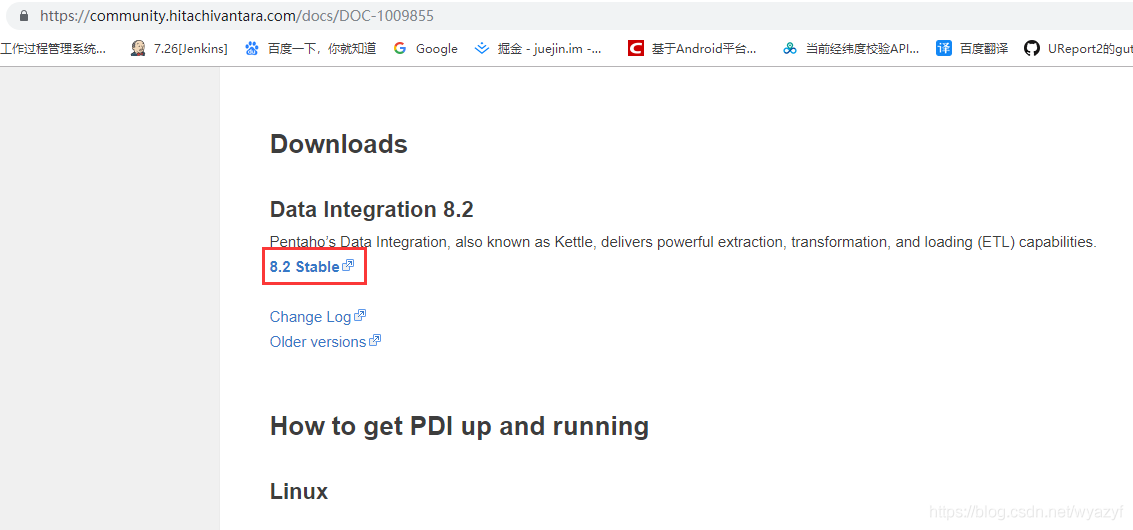Click the site security lock icon

point(24,16)
